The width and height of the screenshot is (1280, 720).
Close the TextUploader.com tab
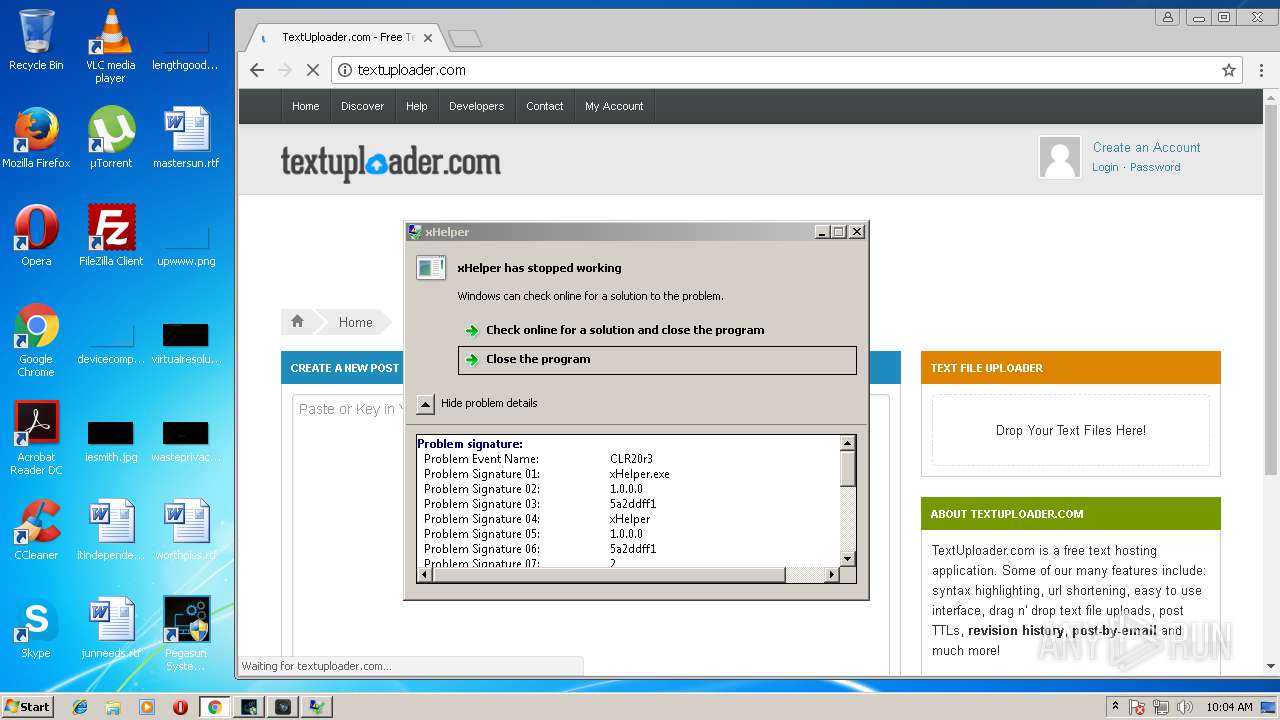click(x=428, y=38)
